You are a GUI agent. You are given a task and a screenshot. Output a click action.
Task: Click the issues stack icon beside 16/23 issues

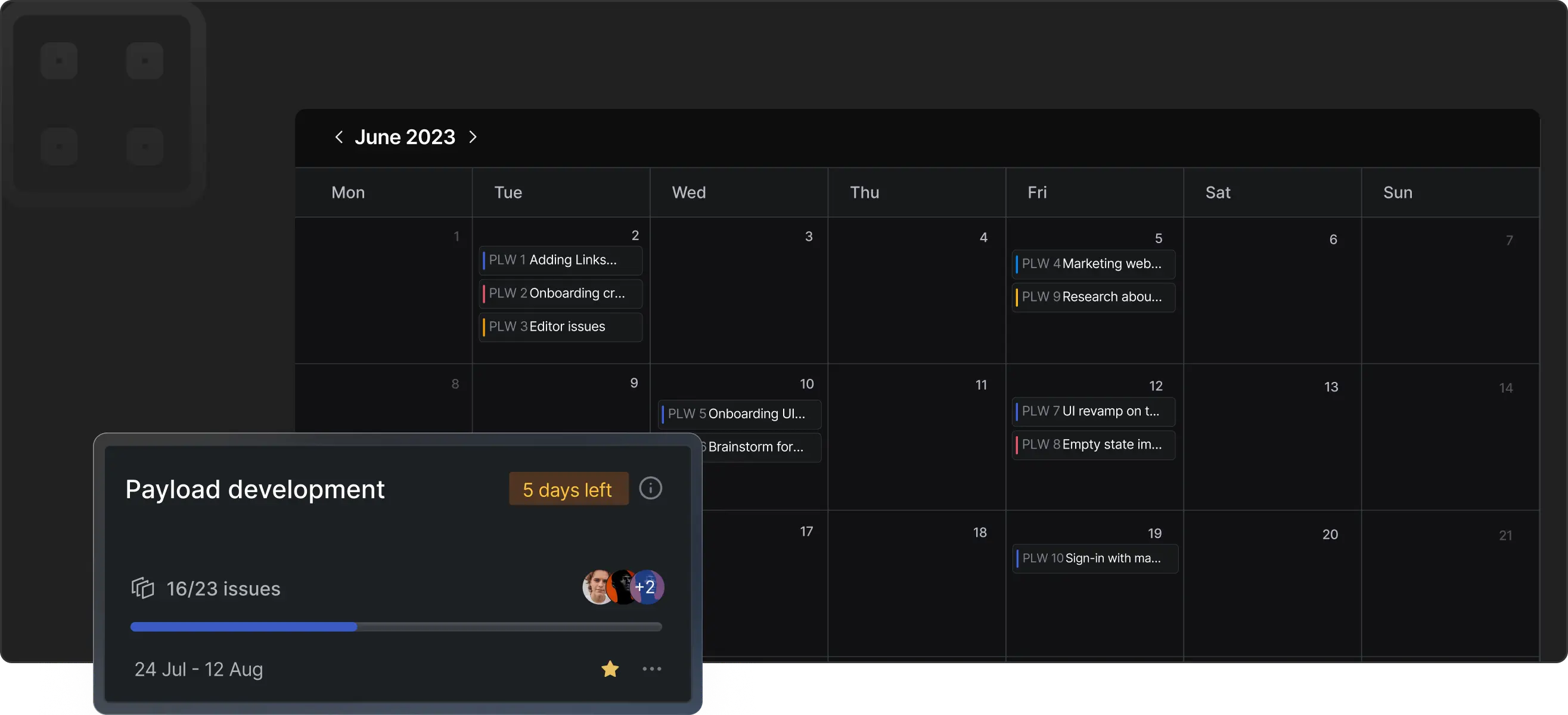(142, 588)
